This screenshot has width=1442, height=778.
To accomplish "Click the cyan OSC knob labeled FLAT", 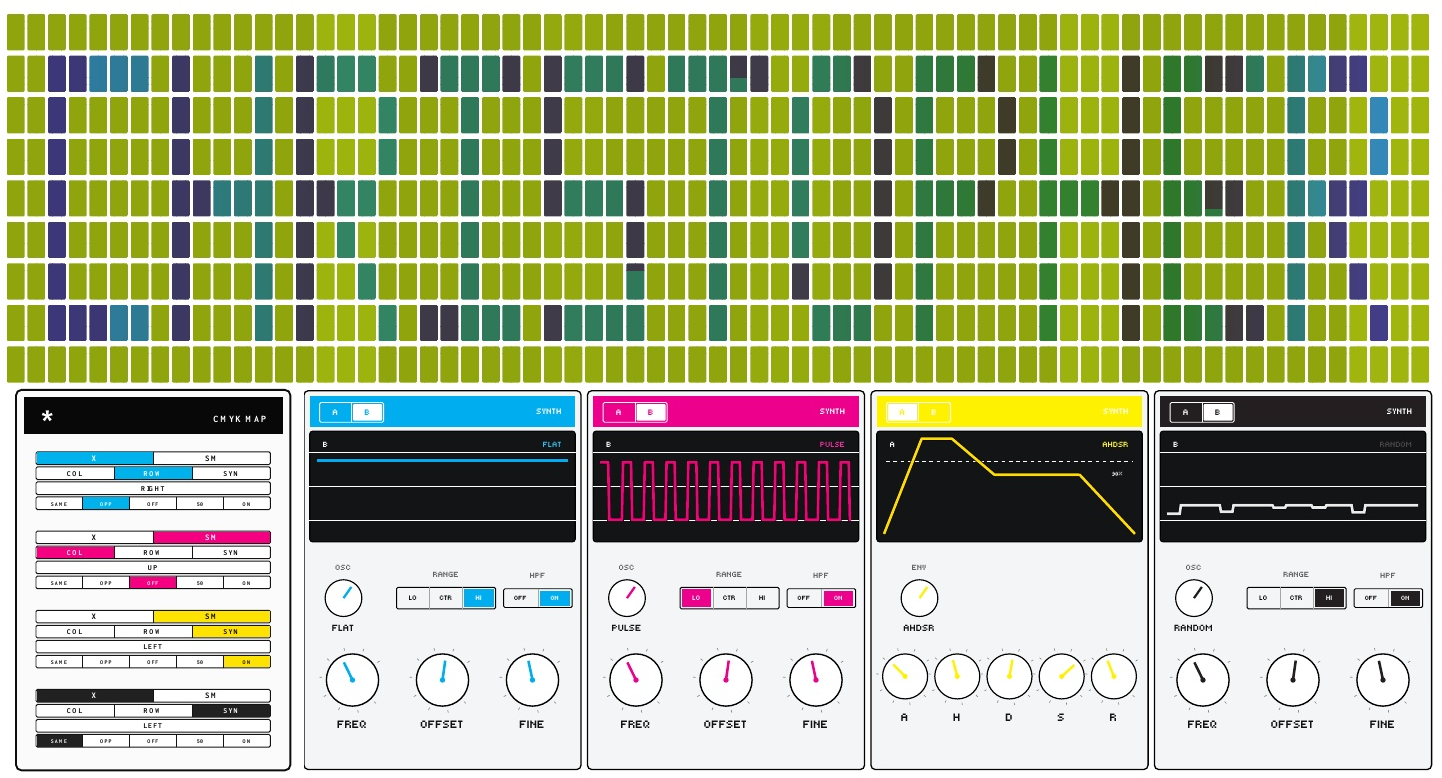I will [x=343, y=598].
